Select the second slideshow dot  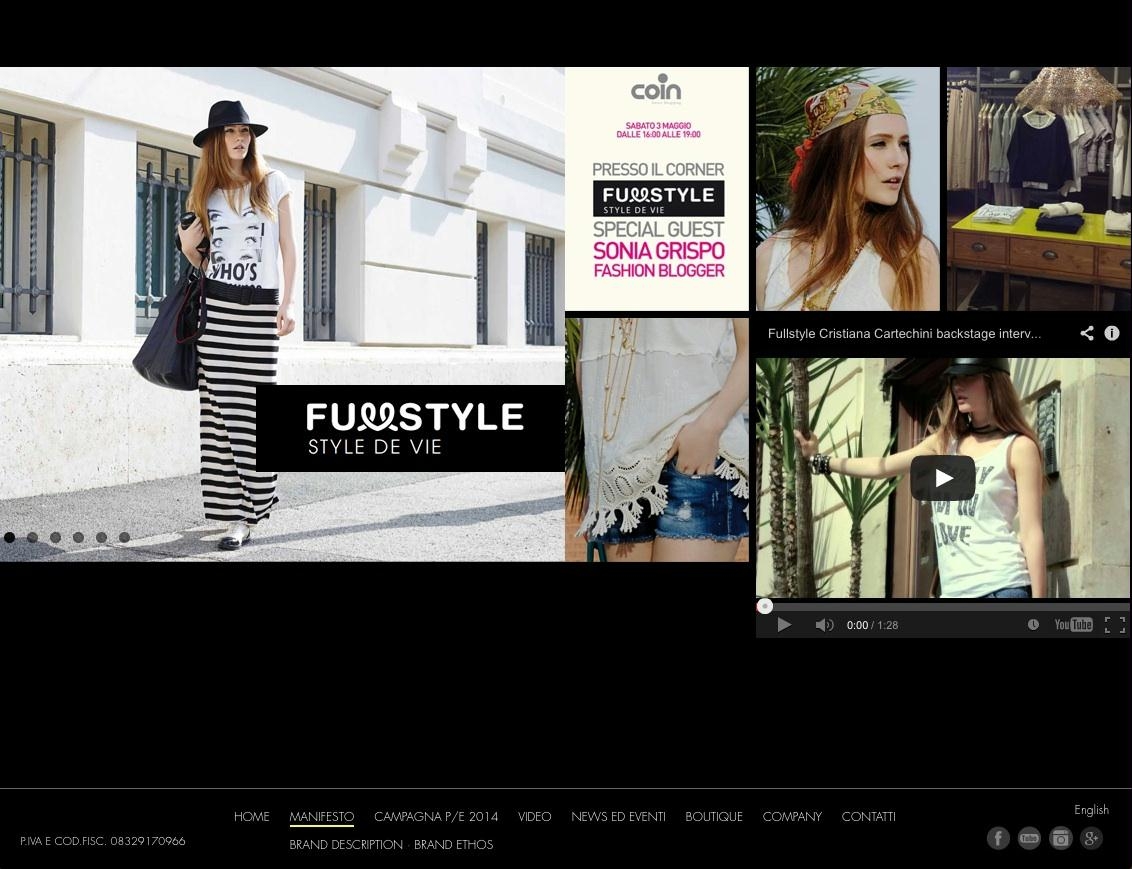point(33,538)
